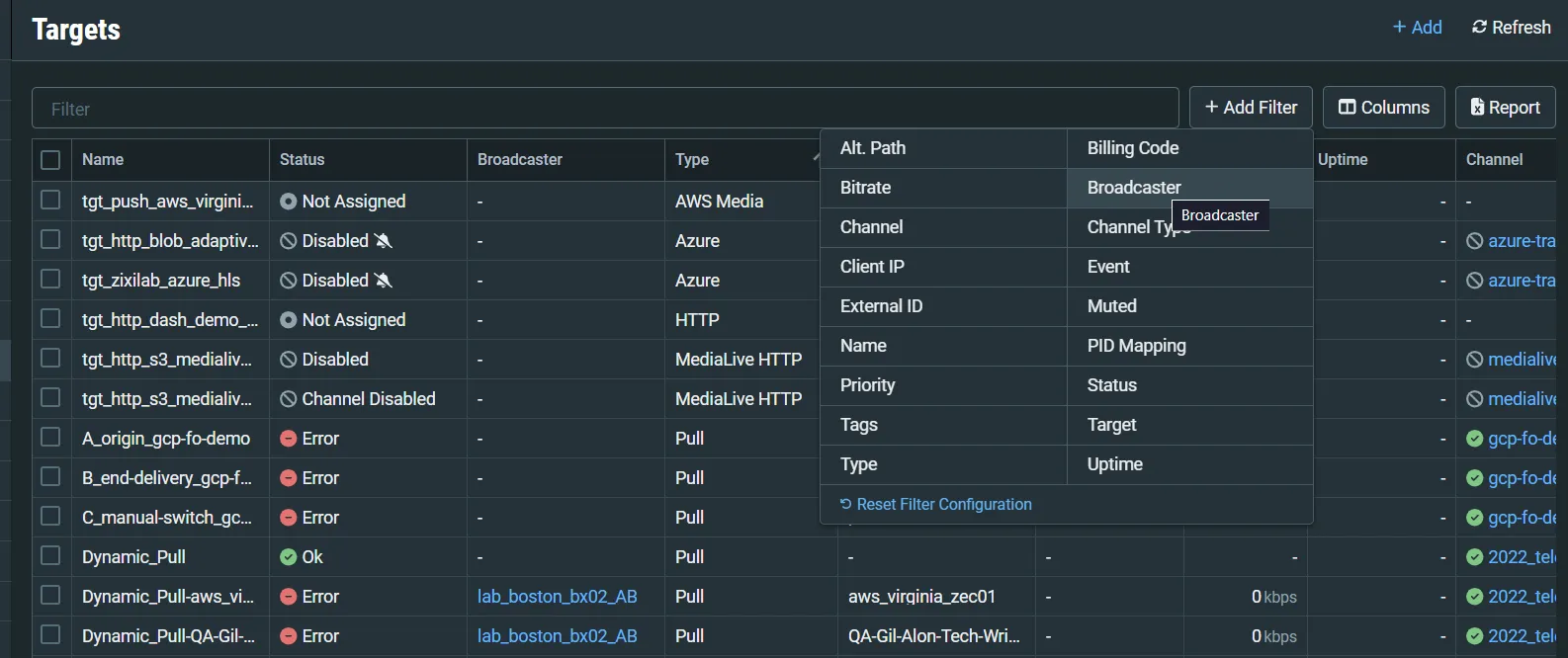Click red Error icon on C_manual-switch row

click(289, 518)
